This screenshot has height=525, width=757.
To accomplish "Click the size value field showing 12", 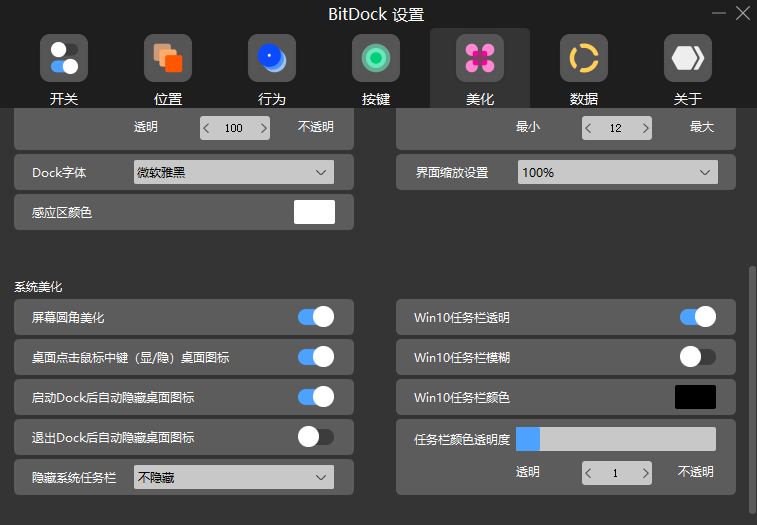I will (616, 128).
